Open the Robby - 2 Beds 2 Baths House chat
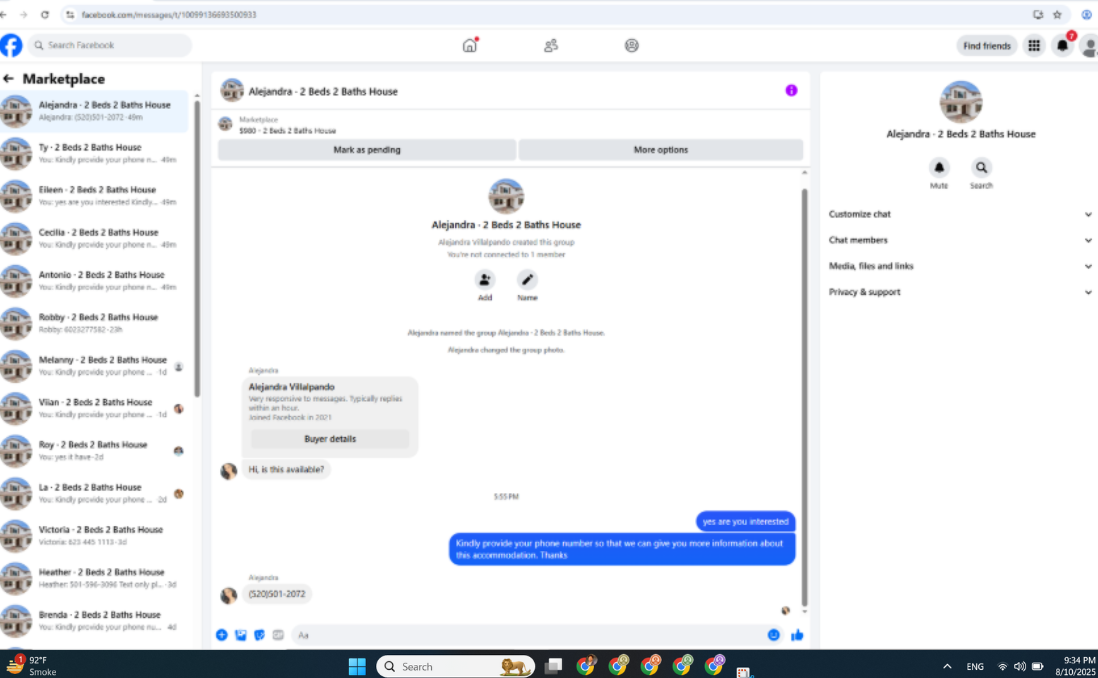This screenshot has width=1098, height=678. point(95,324)
